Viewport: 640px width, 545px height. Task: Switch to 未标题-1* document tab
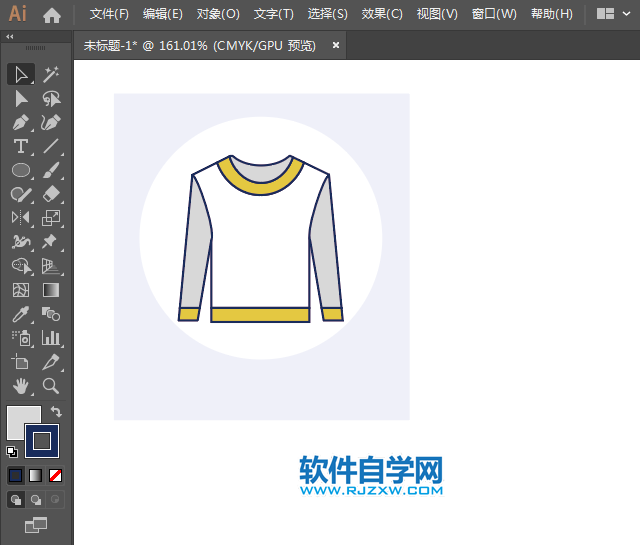point(200,45)
